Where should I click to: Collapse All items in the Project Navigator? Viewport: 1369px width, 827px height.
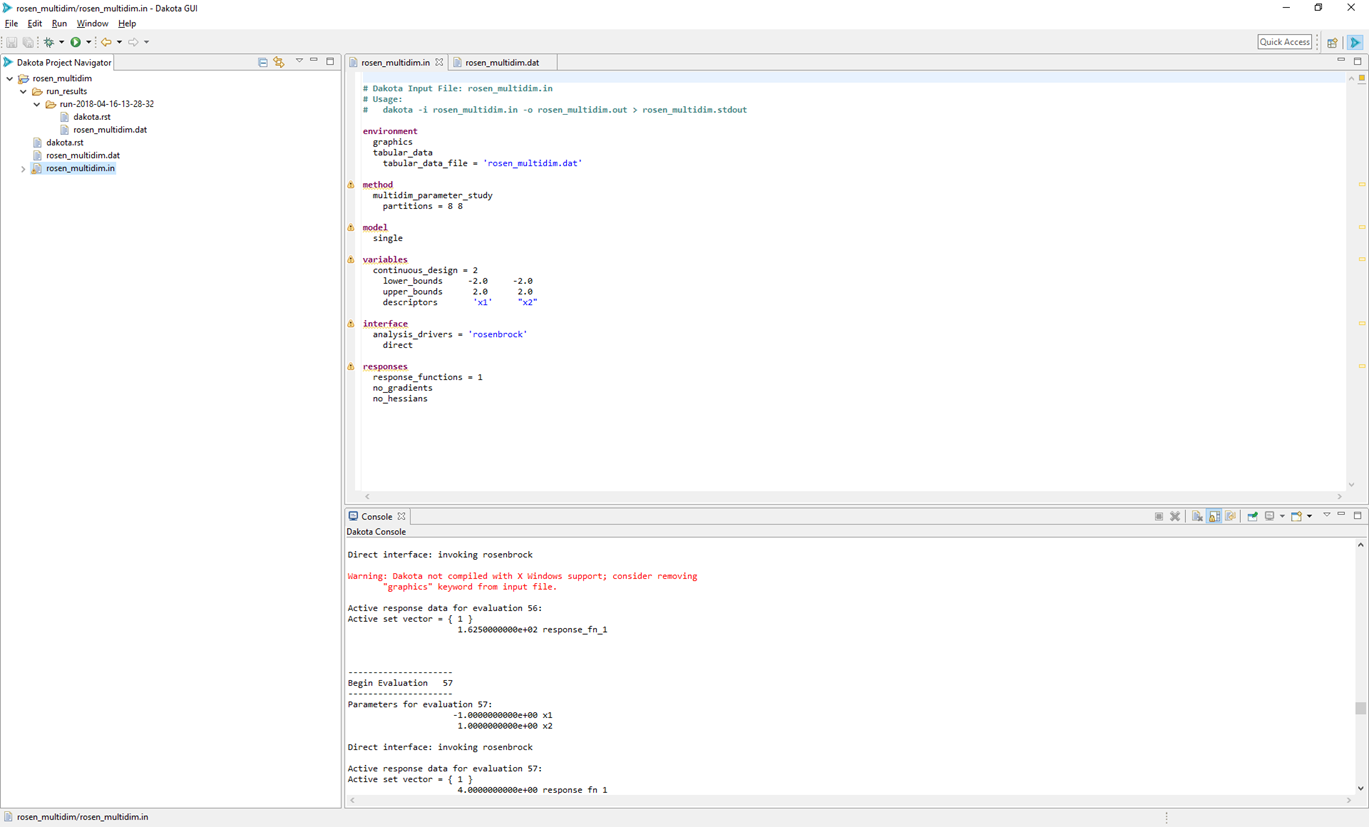(x=262, y=61)
